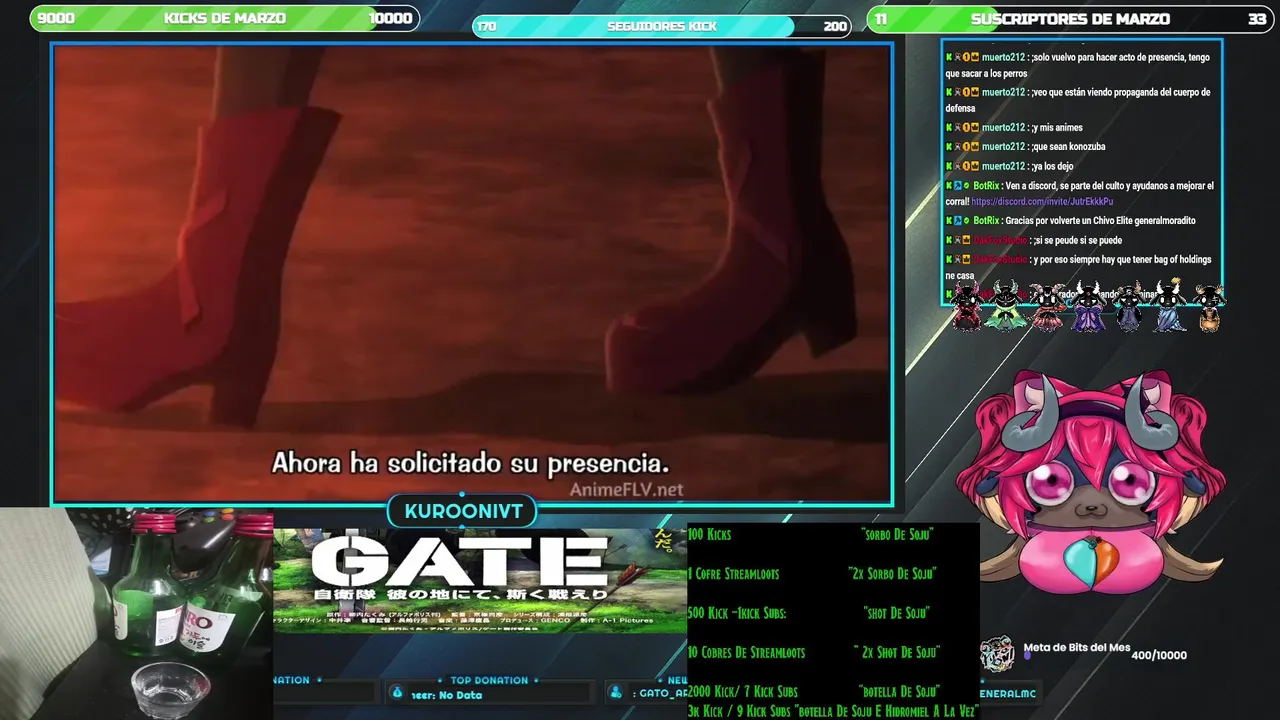1280x720 pixels.
Task: Click the chibi mascot with the gold crown
Action: tap(1168, 306)
